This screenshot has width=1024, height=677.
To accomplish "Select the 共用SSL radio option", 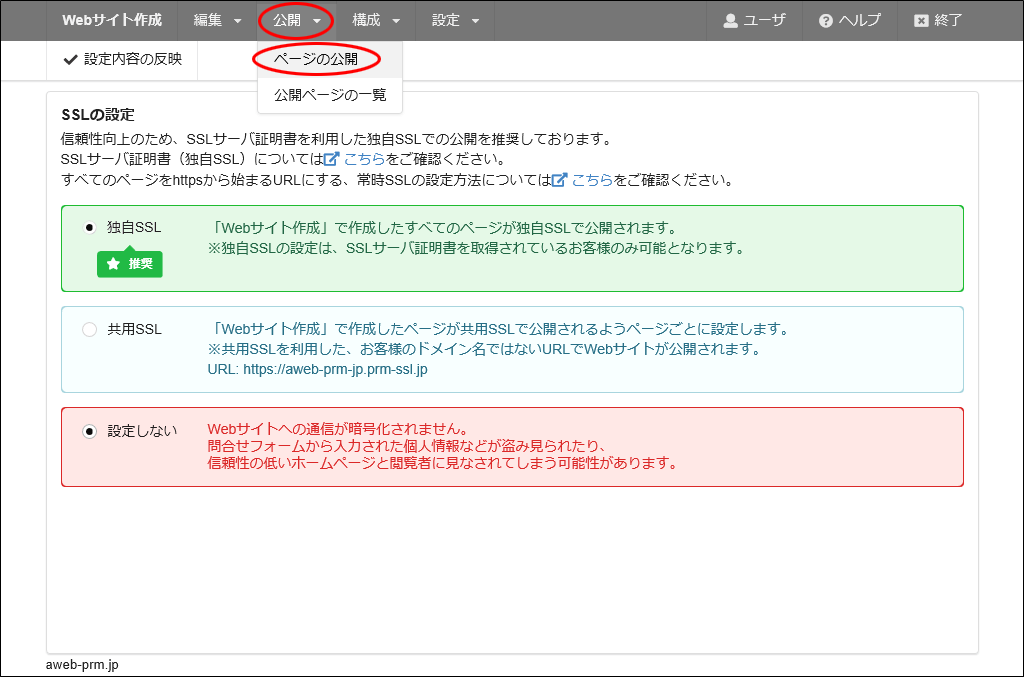I will tap(90, 329).
